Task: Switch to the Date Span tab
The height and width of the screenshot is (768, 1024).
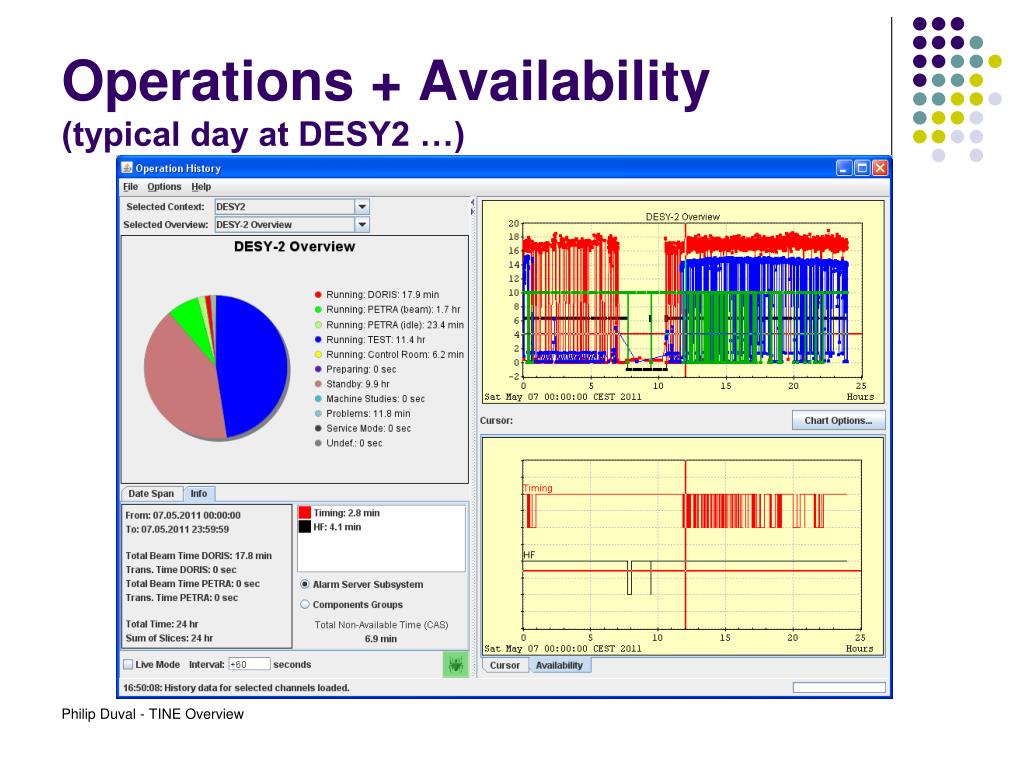Action: point(152,494)
